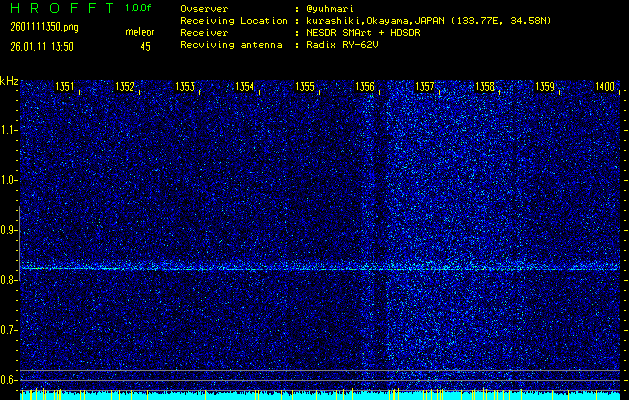Select the observer name @yuhmari

pyautogui.click(x=330, y=9)
